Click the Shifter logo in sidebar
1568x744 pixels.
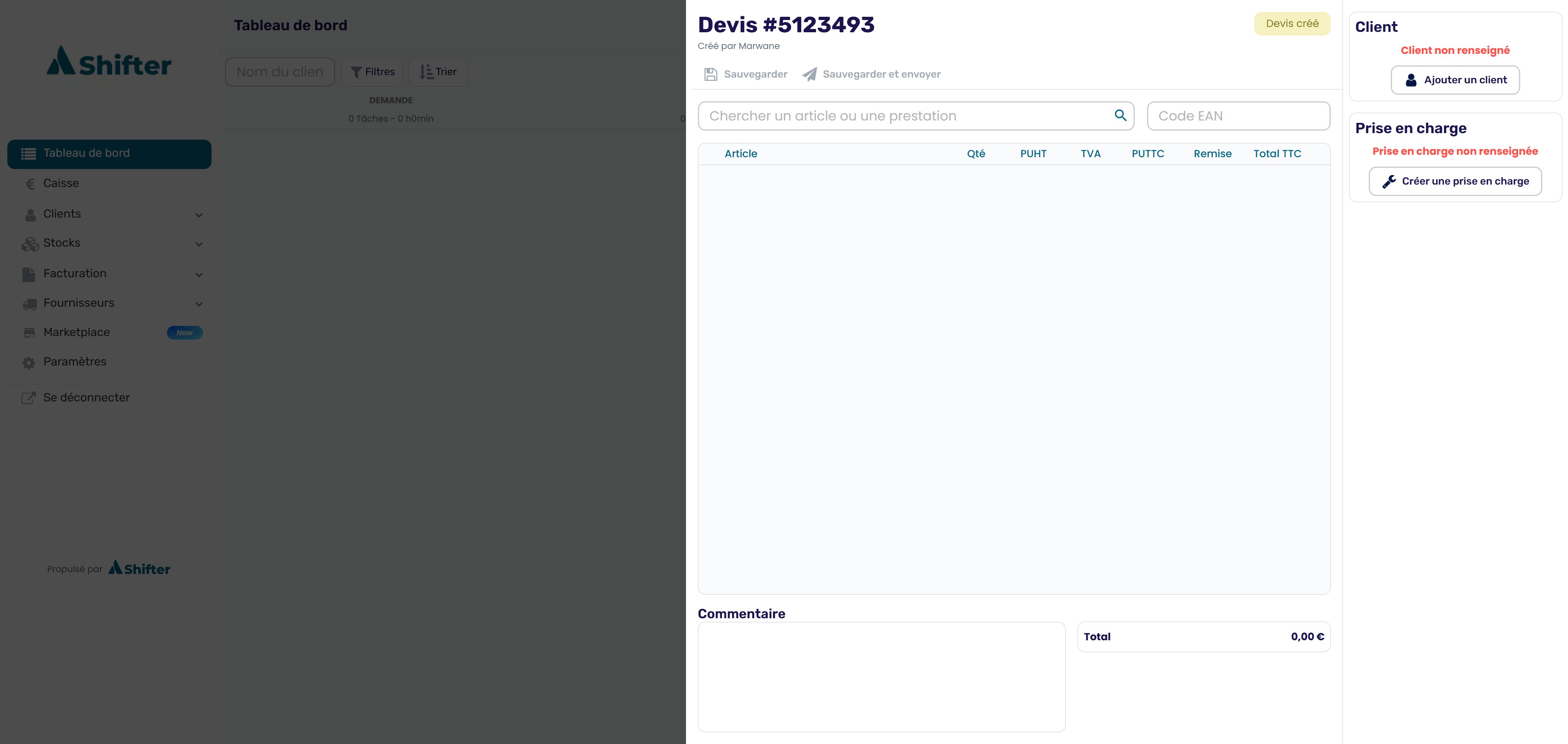[x=109, y=61]
